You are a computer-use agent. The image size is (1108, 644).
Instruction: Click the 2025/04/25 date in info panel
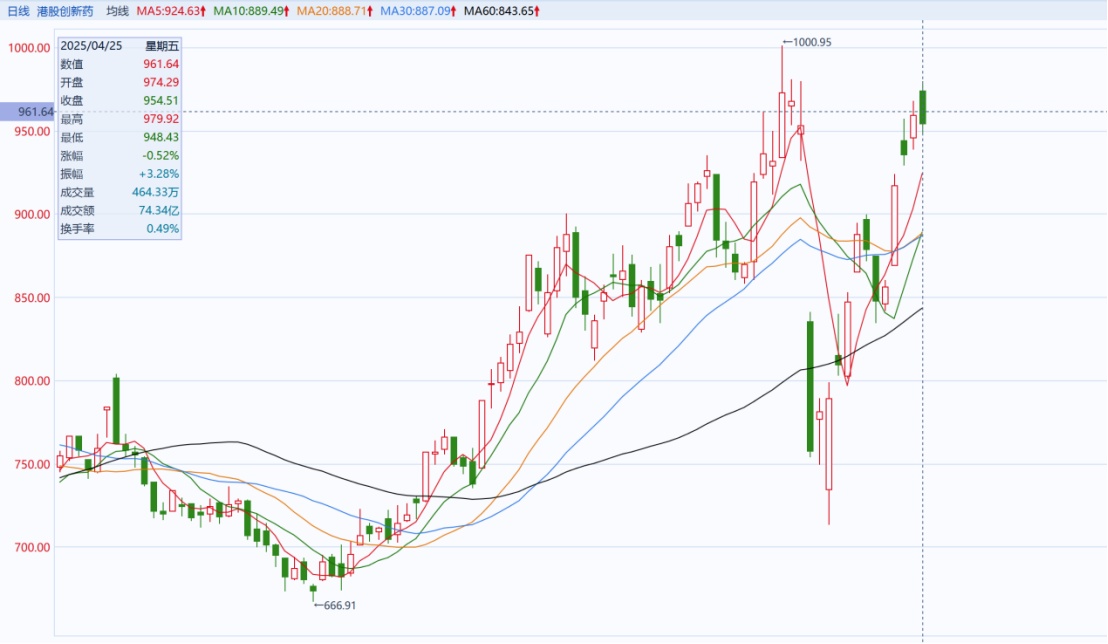(91, 46)
